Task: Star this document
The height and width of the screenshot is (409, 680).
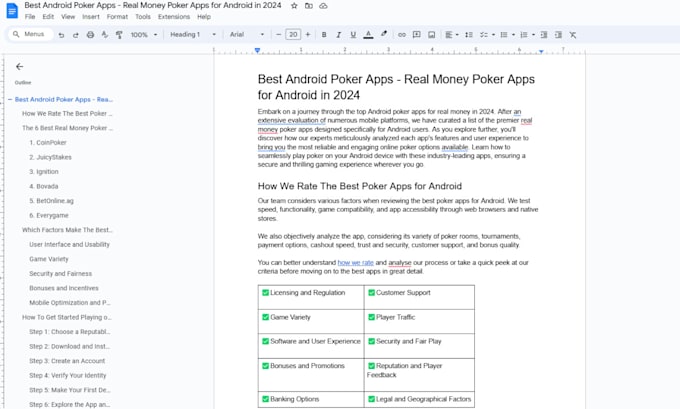Action: [x=294, y=6]
